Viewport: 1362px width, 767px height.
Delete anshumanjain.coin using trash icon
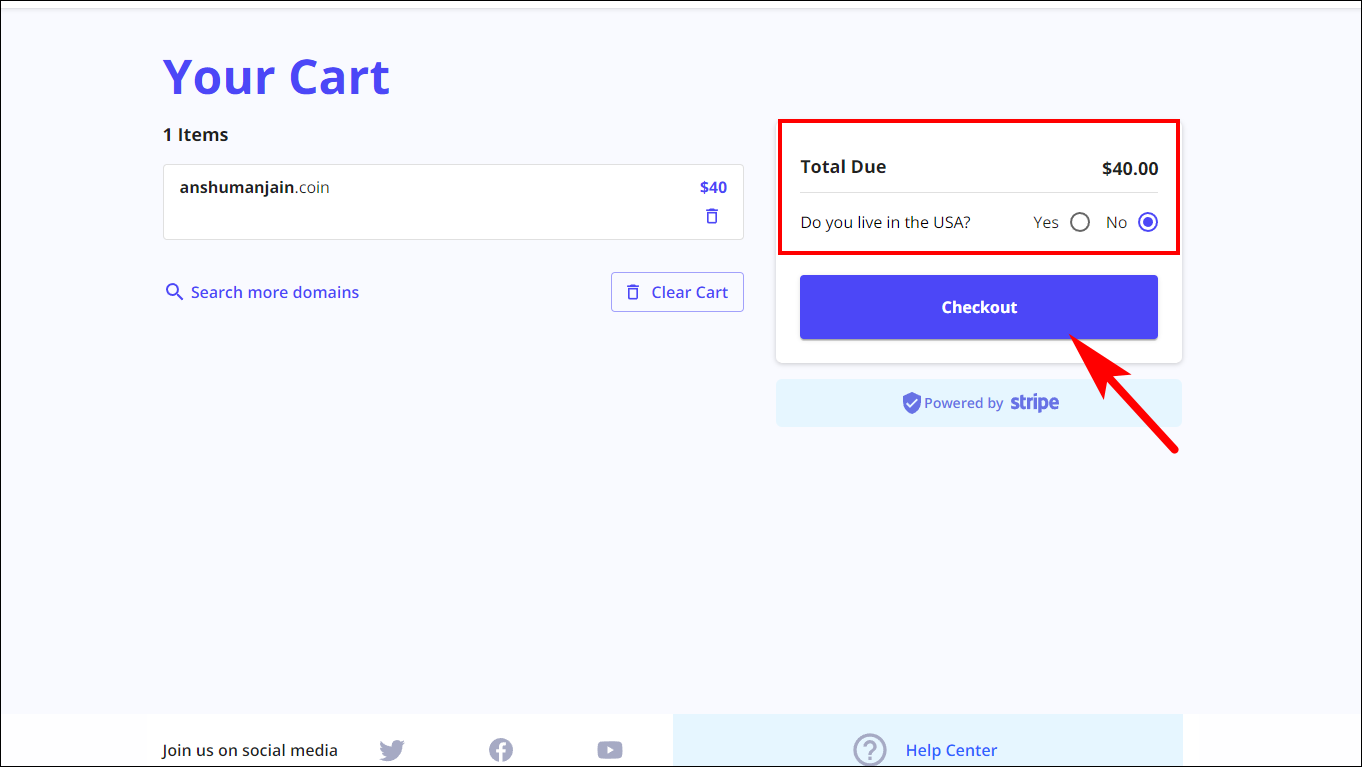(712, 216)
